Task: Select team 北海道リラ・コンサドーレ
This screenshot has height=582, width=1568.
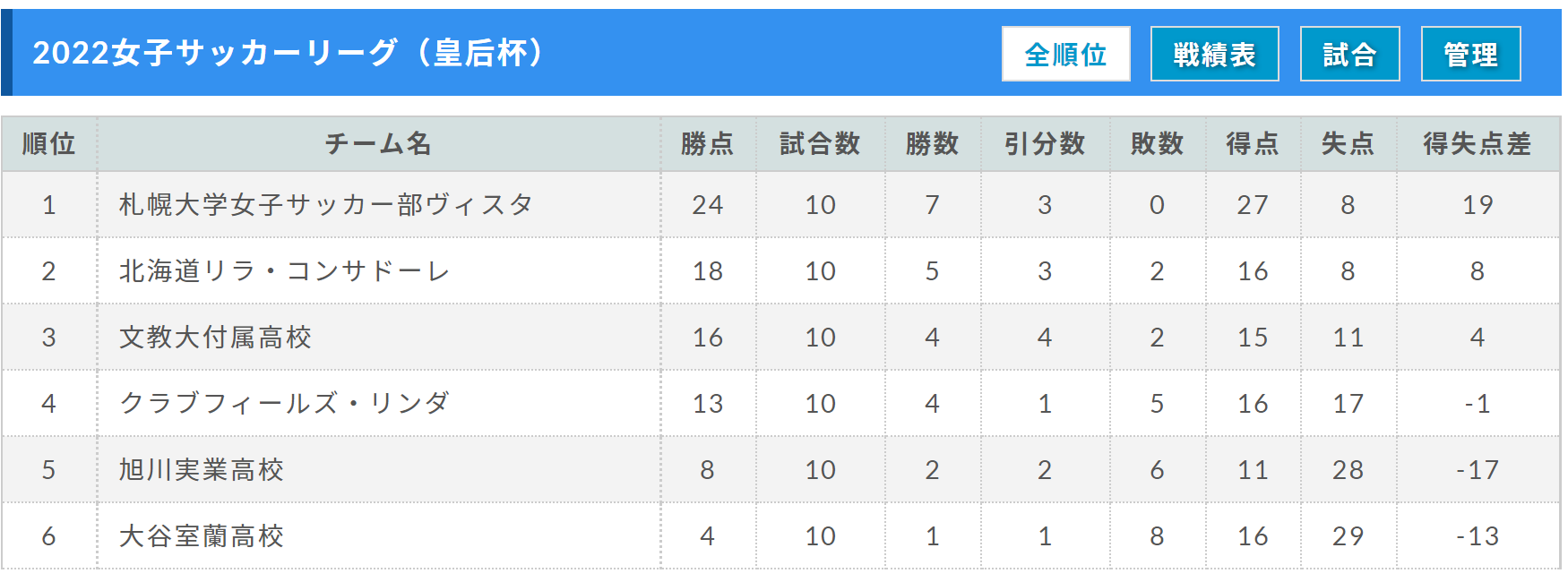Action: pyautogui.click(x=285, y=270)
